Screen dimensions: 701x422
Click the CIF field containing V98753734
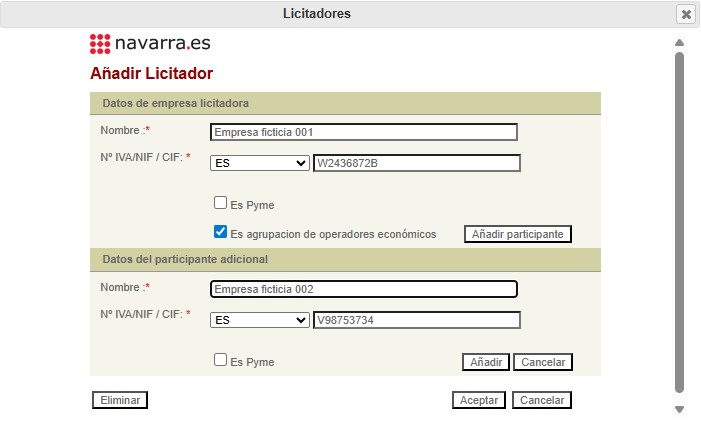(x=417, y=320)
